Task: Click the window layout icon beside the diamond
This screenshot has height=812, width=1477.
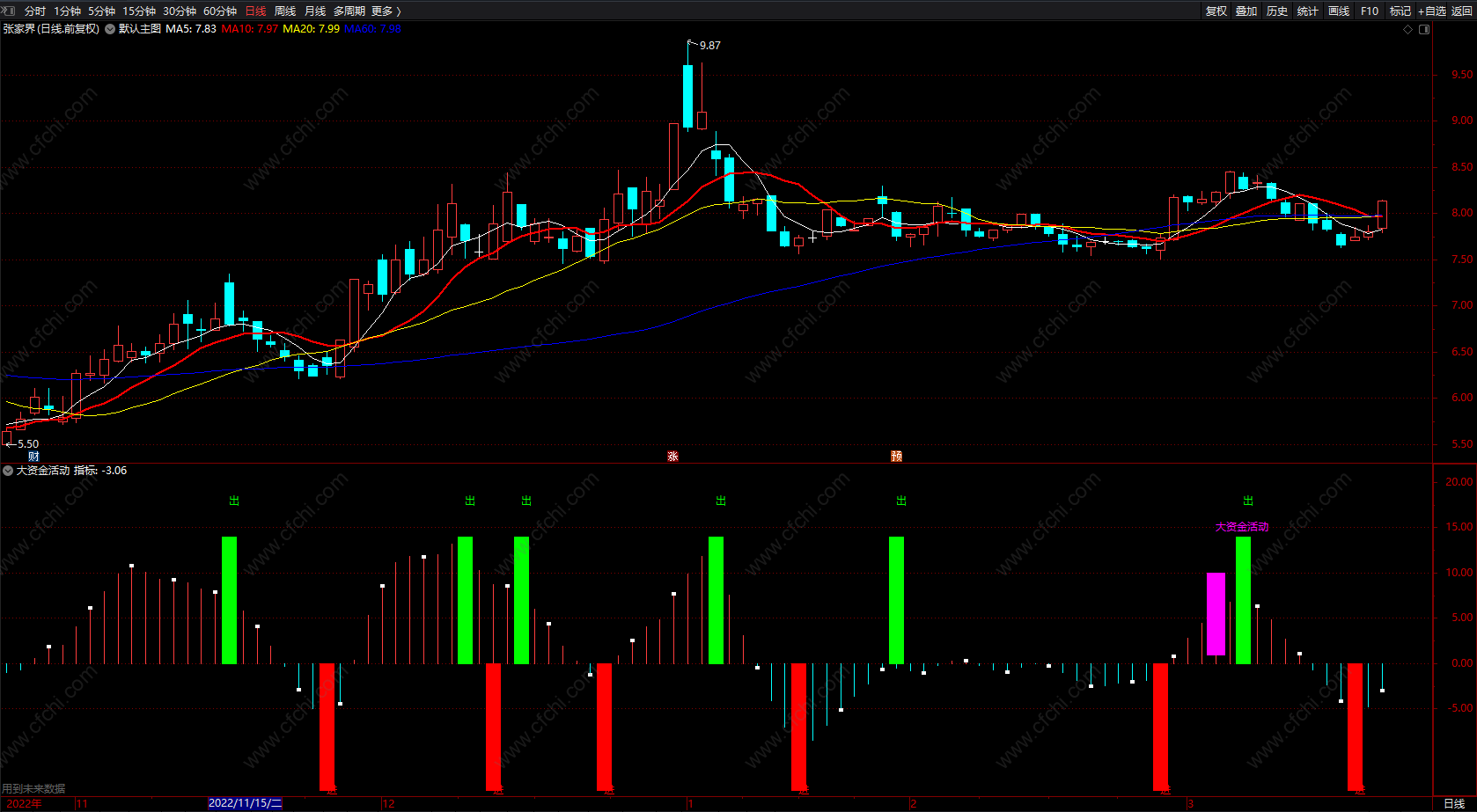Action: [1424, 30]
